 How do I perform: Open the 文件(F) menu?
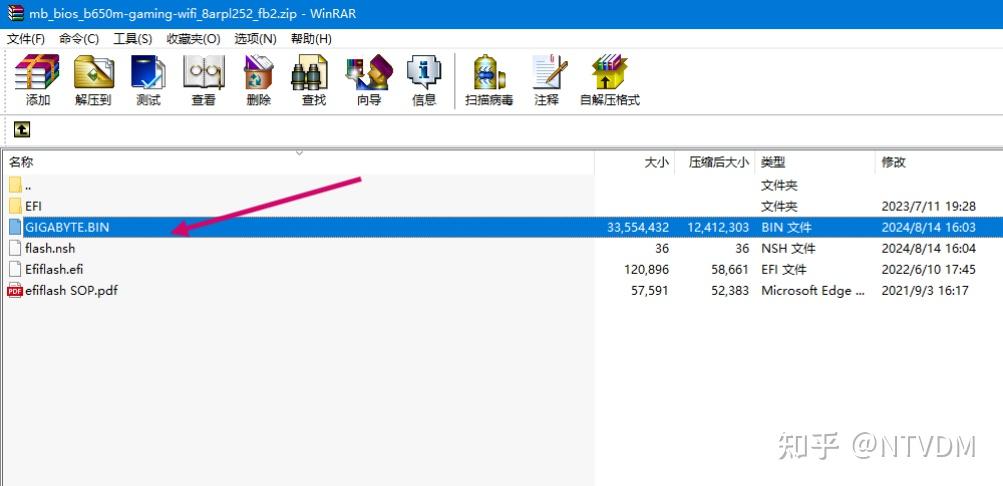click(x=26, y=39)
